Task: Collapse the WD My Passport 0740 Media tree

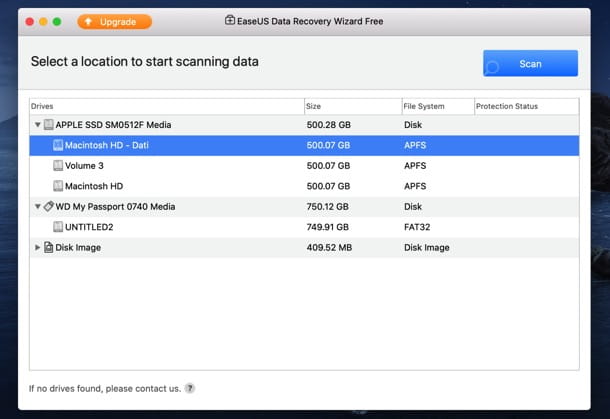Action: [38, 206]
